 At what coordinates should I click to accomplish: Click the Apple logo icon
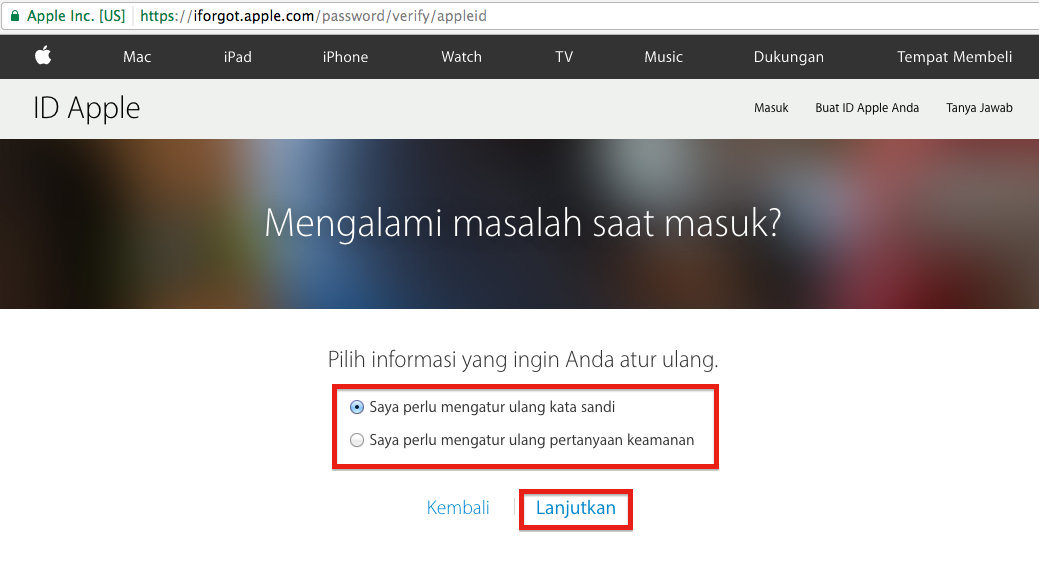tap(43, 56)
